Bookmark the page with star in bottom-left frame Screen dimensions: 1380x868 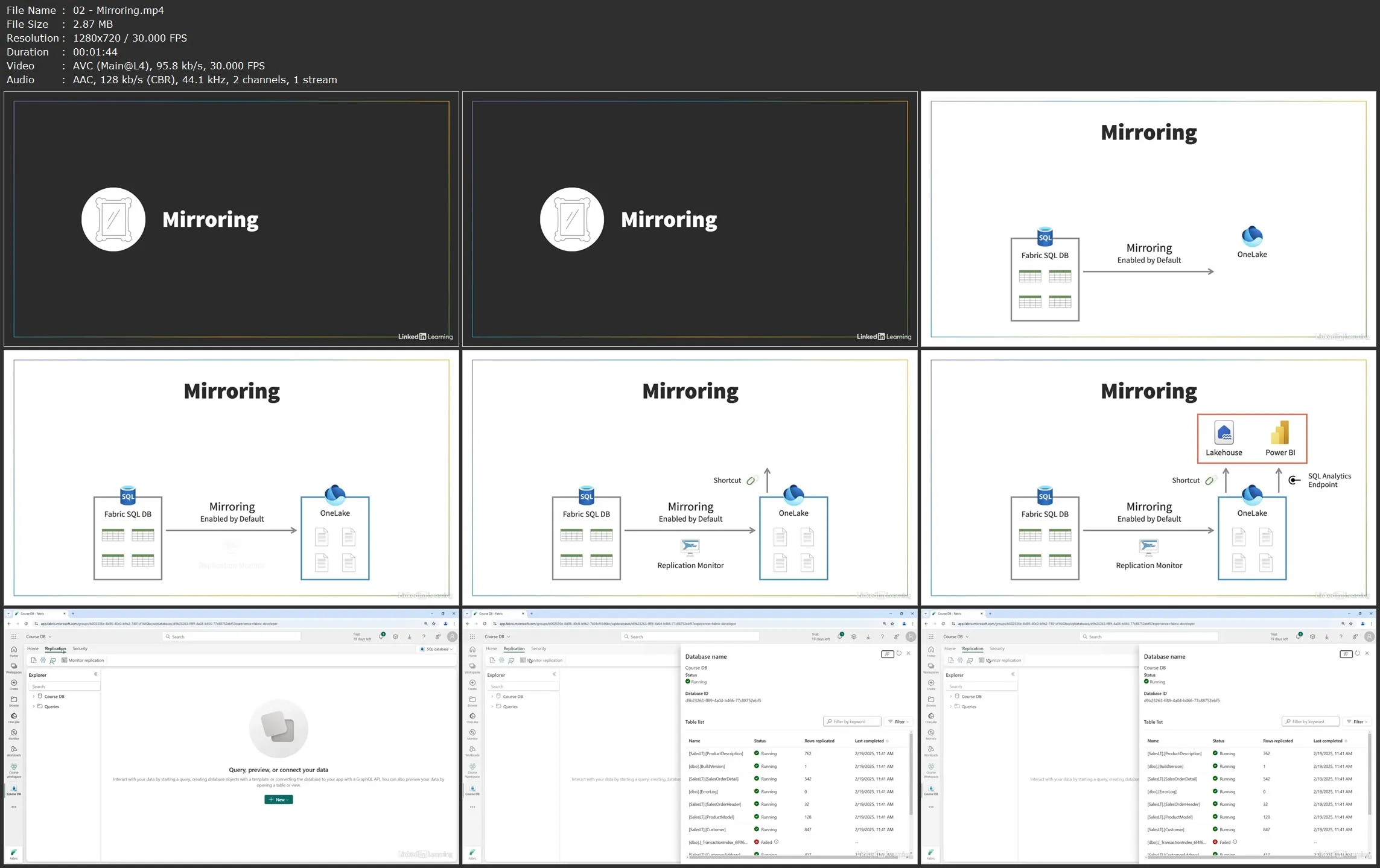click(434, 624)
